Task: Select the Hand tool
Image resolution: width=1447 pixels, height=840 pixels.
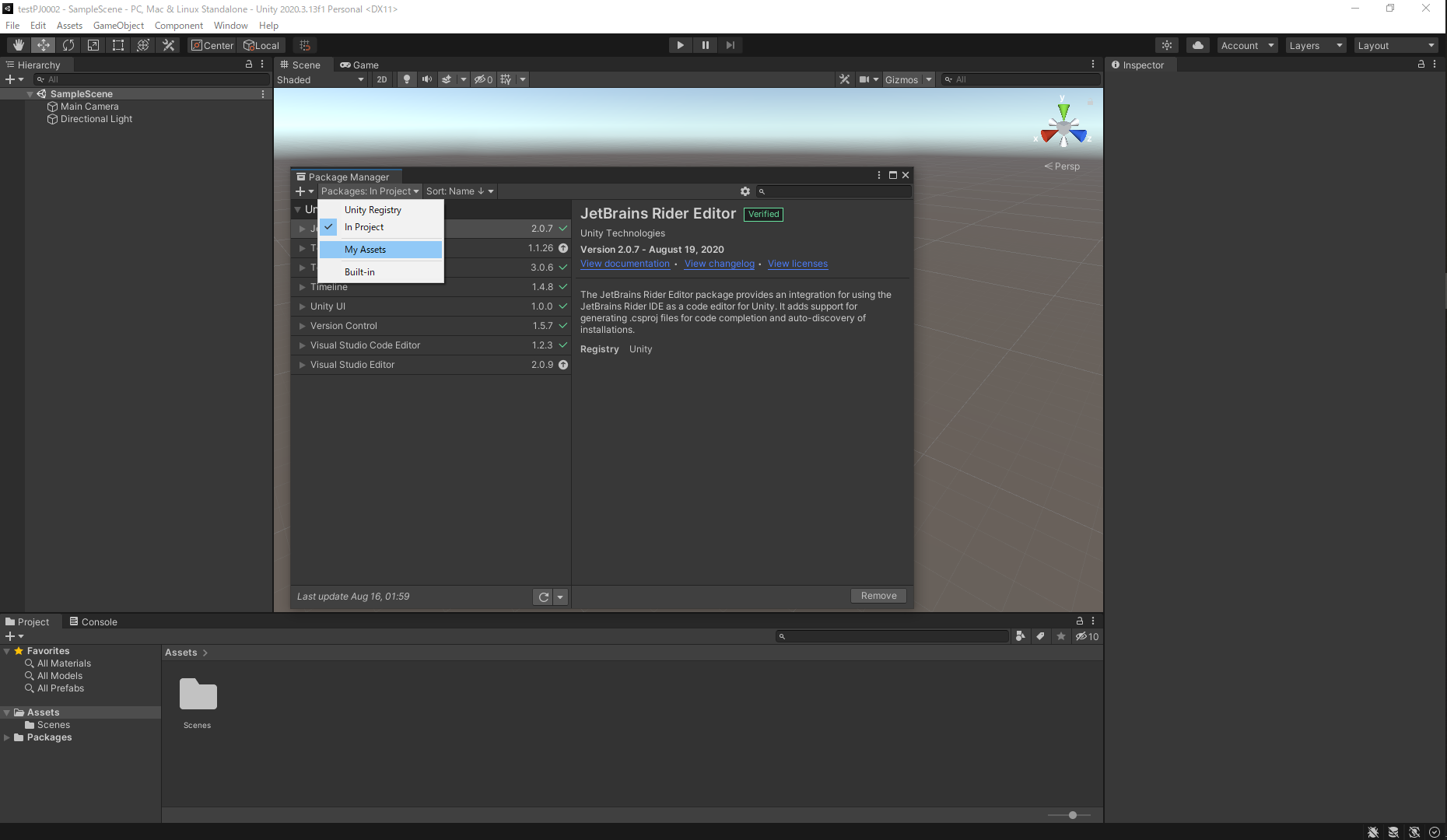Action: pyautogui.click(x=19, y=45)
